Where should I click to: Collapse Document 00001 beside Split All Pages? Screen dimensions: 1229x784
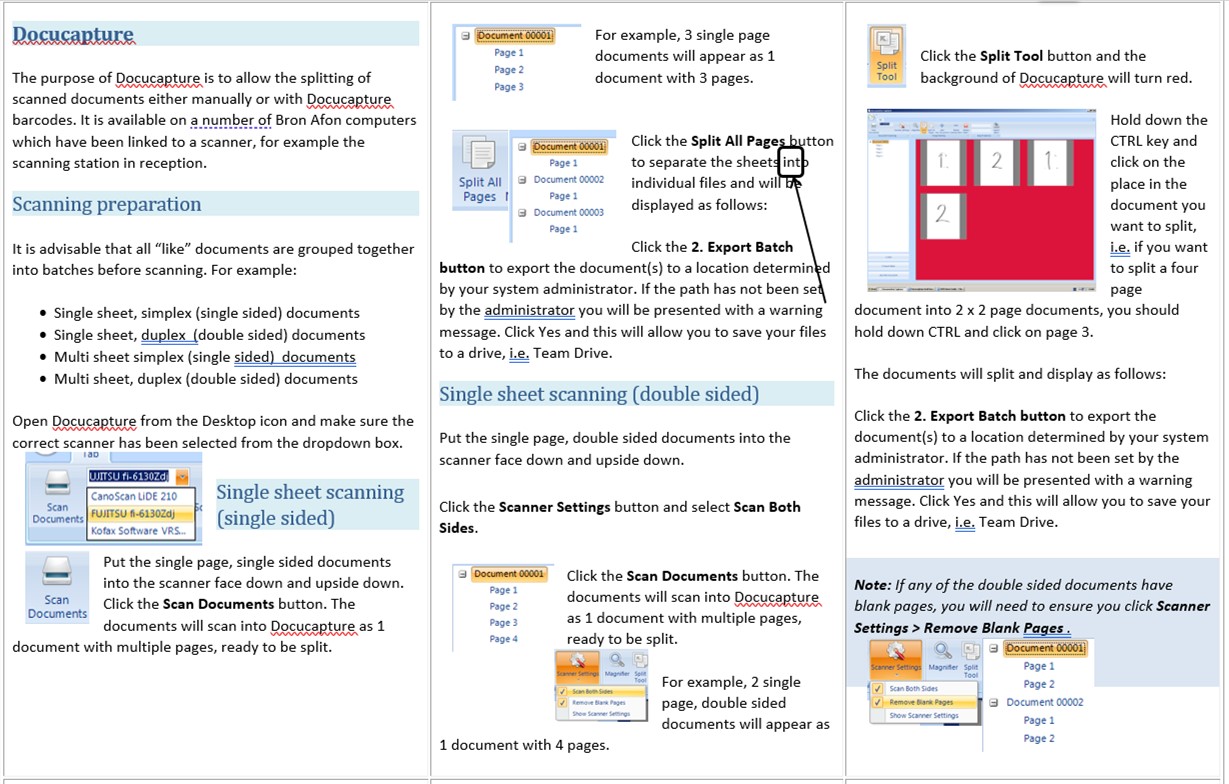[523, 146]
